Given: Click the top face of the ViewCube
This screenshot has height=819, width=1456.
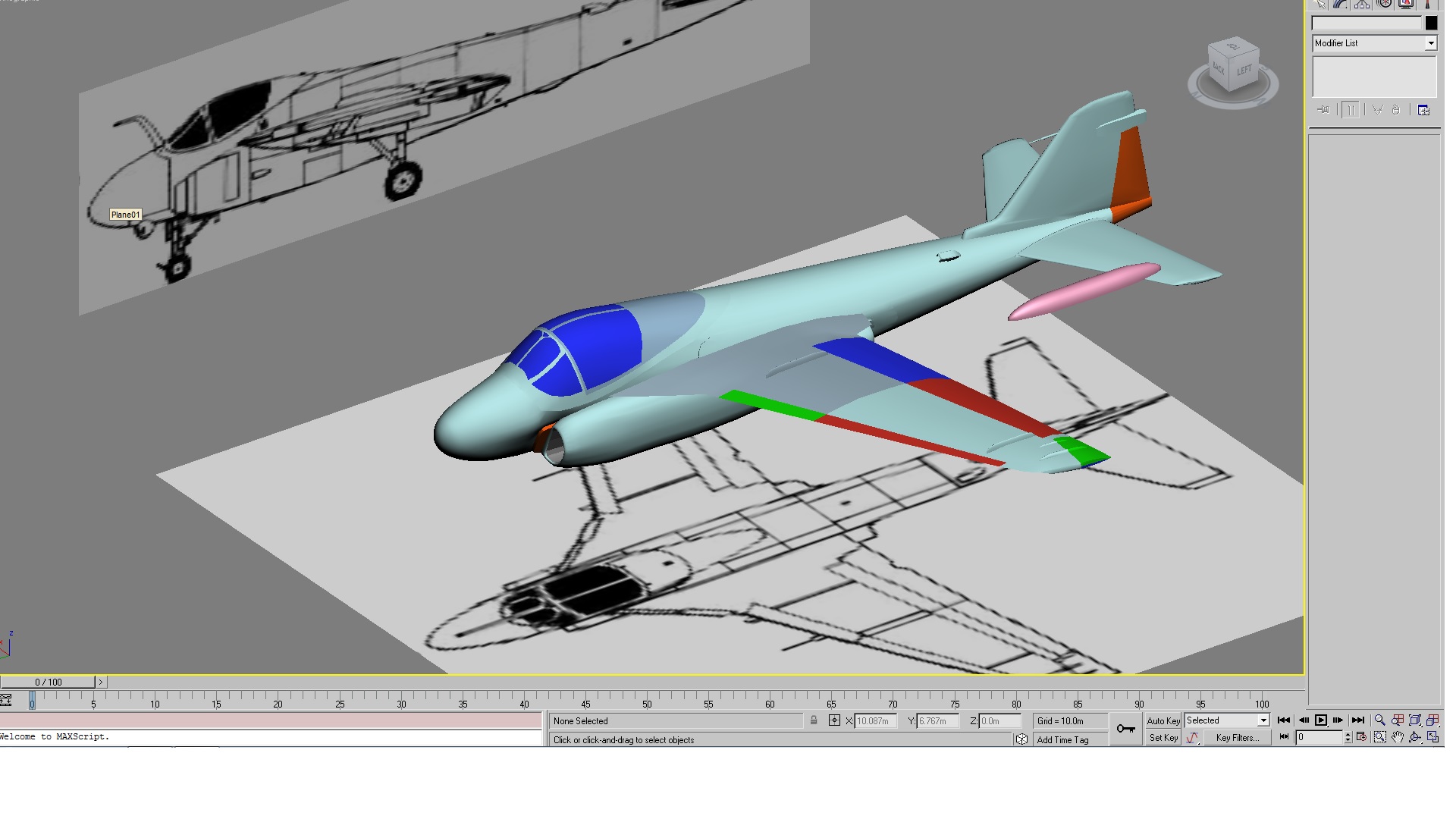Looking at the screenshot, I should 1234,47.
